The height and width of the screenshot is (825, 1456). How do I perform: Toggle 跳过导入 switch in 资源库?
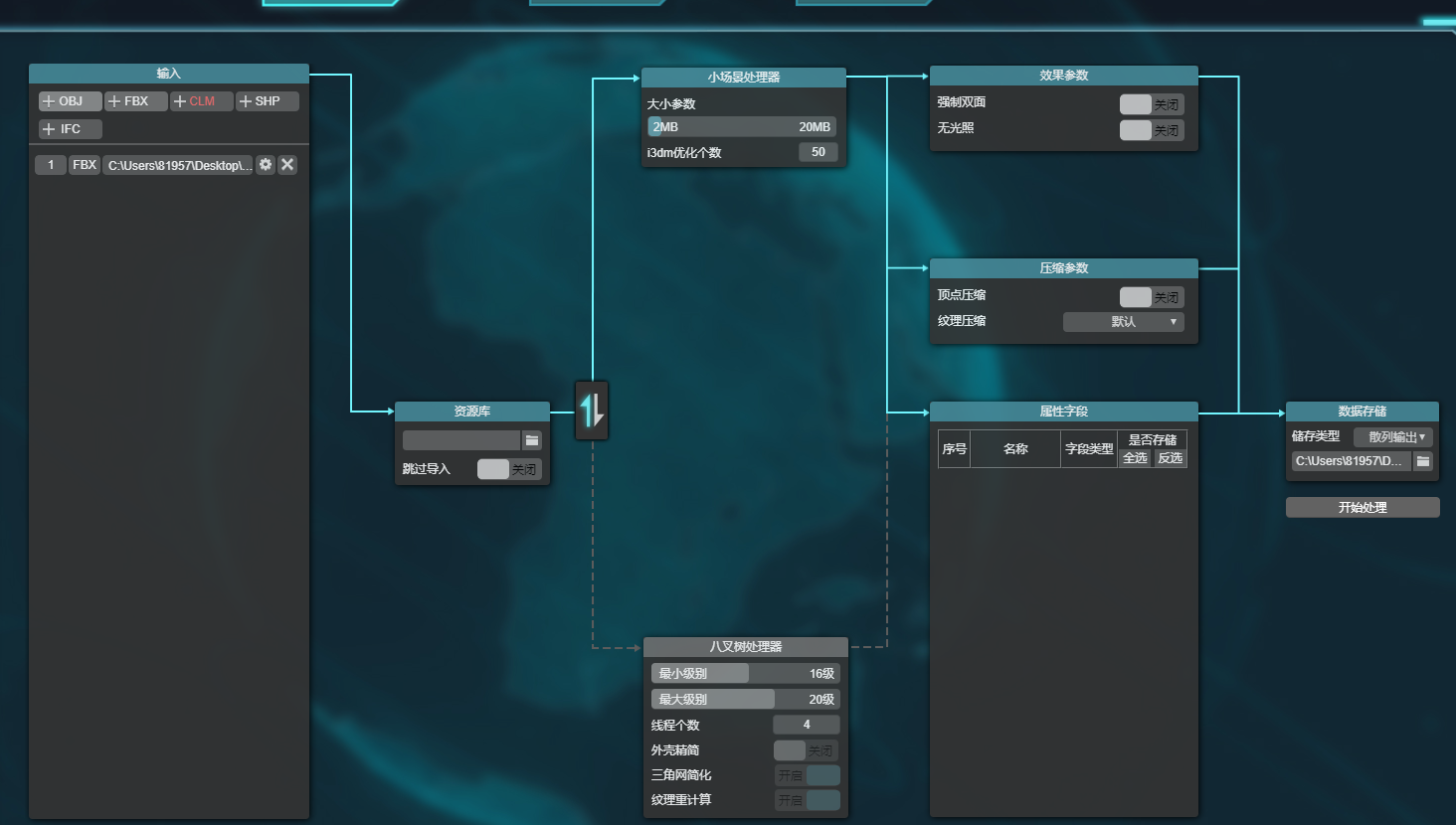(x=493, y=468)
